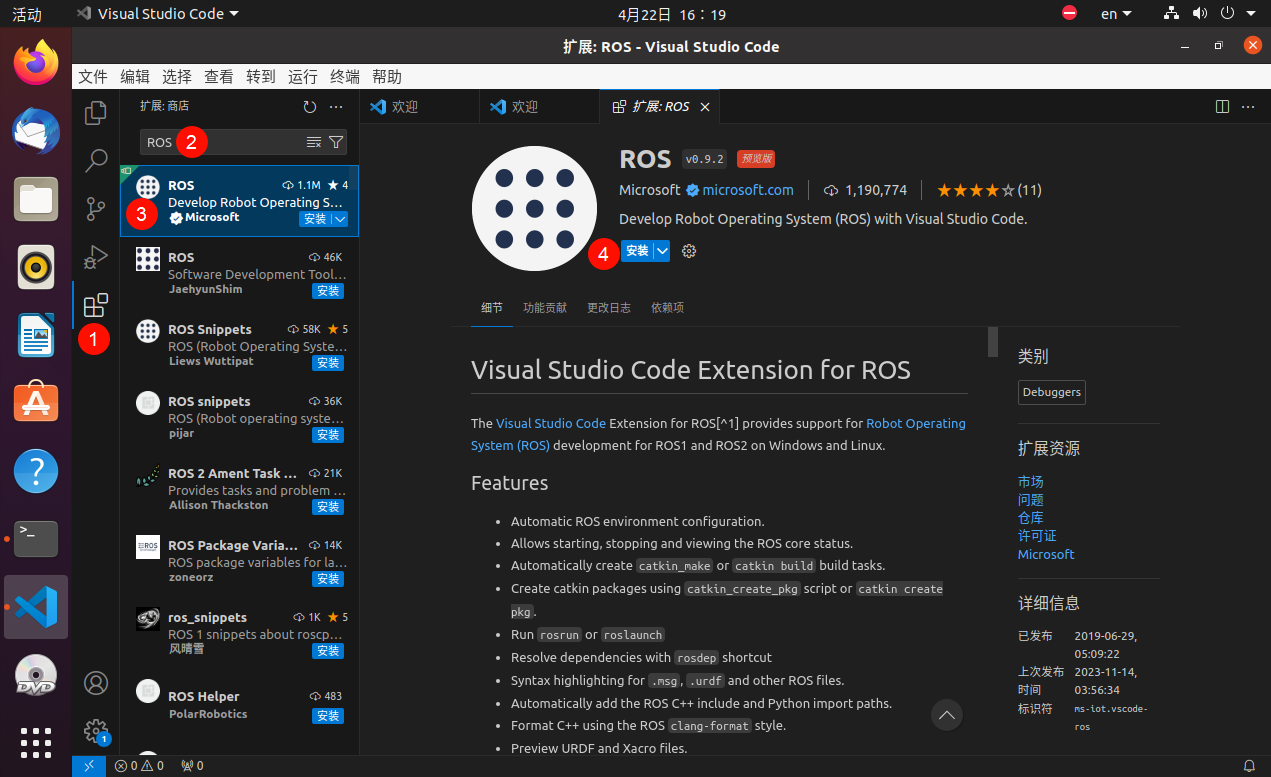Open the forwarded ports status item

[x=192, y=766]
